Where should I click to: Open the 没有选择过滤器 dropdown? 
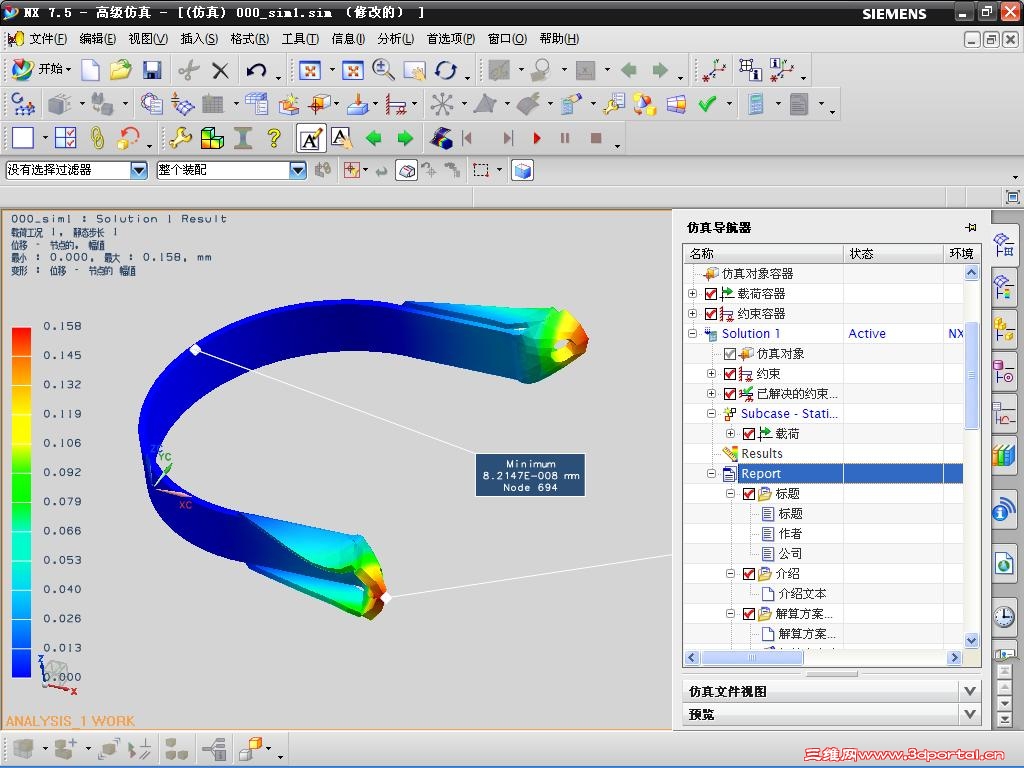(139, 171)
